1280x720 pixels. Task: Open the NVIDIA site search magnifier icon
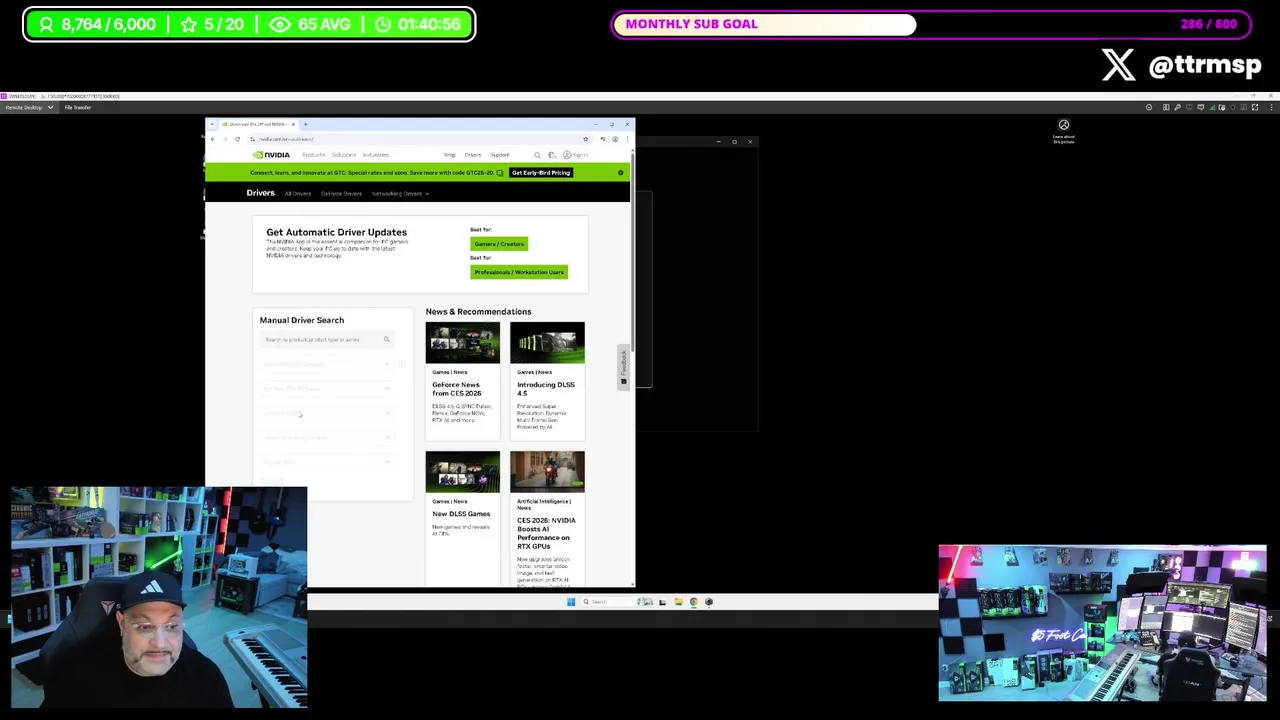pyautogui.click(x=537, y=155)
